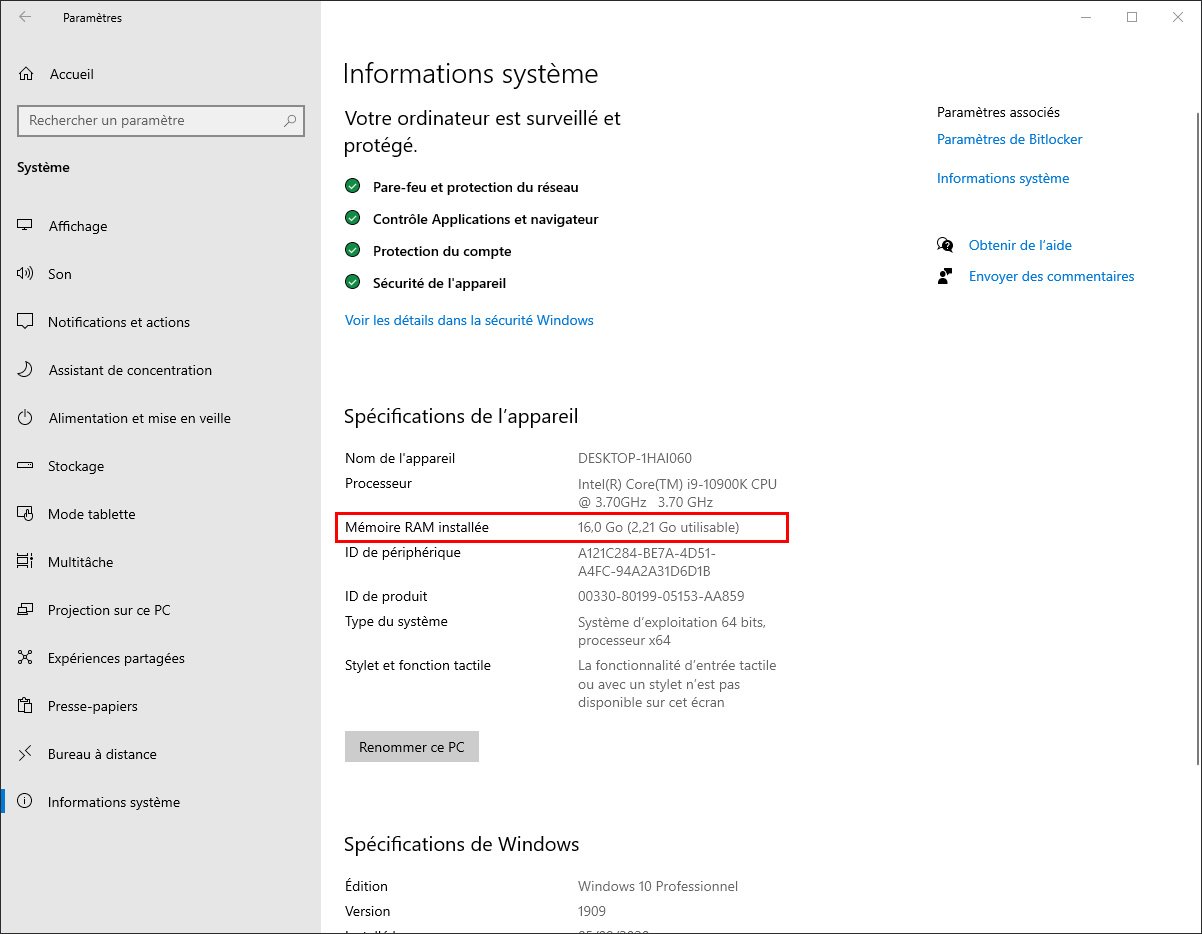The height and width of the screenshot is (934, 1202).
Task: Click green checkmark beside Protection du compte
Action: pos(352,250)
